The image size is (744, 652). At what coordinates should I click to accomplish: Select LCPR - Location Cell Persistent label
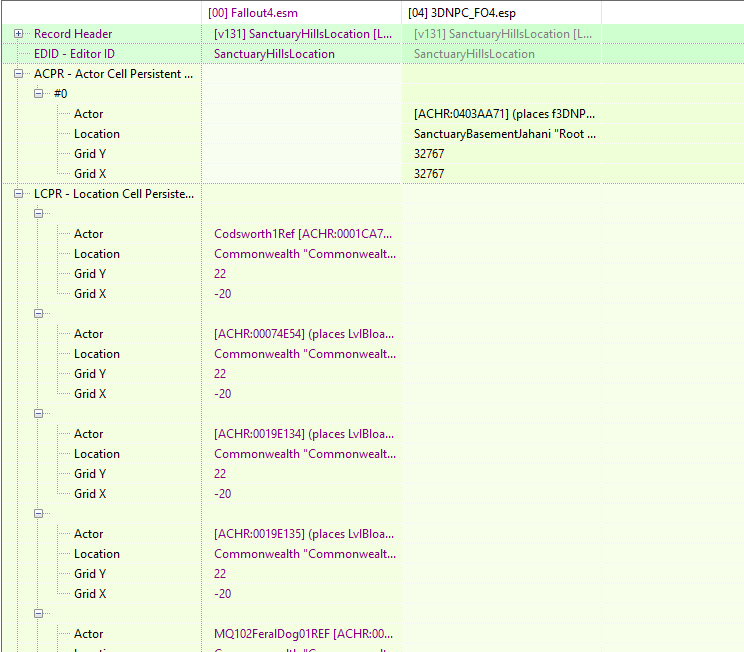pyautogui.click(x=114, y=194)
